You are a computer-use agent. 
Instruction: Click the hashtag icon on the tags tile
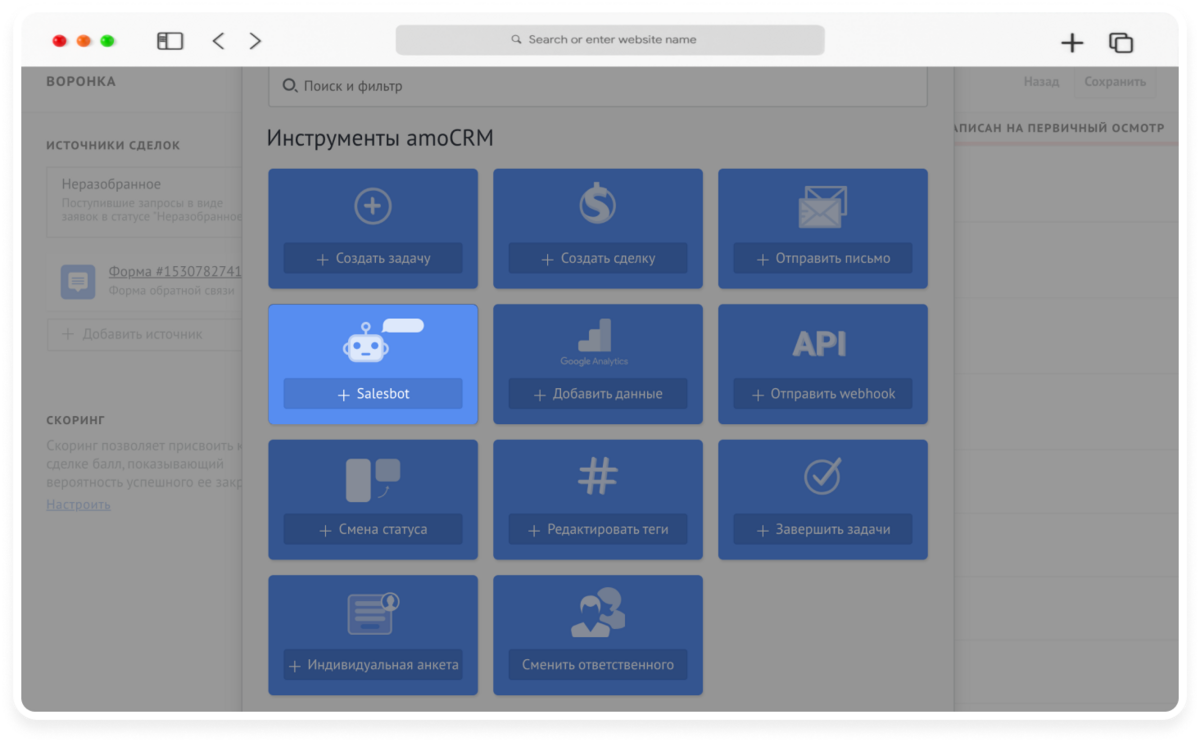(598, 477)
